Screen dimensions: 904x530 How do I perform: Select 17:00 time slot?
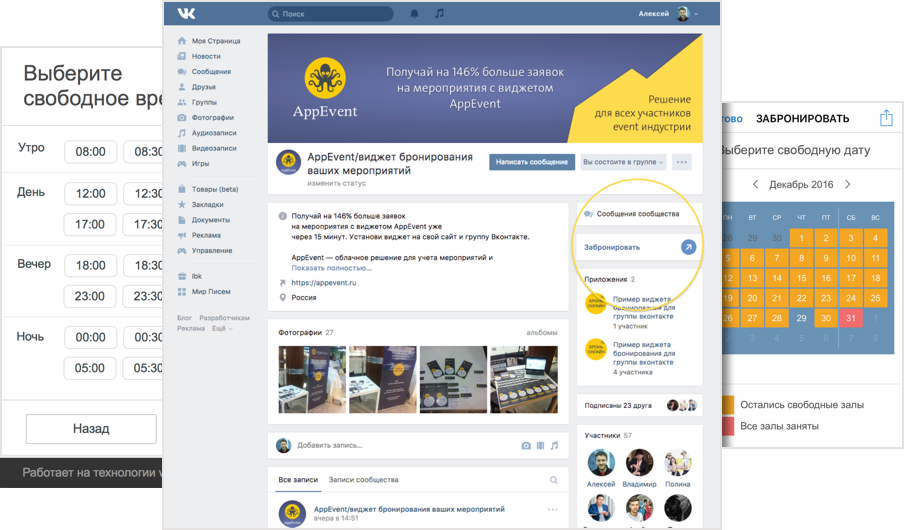coord(90,224)
